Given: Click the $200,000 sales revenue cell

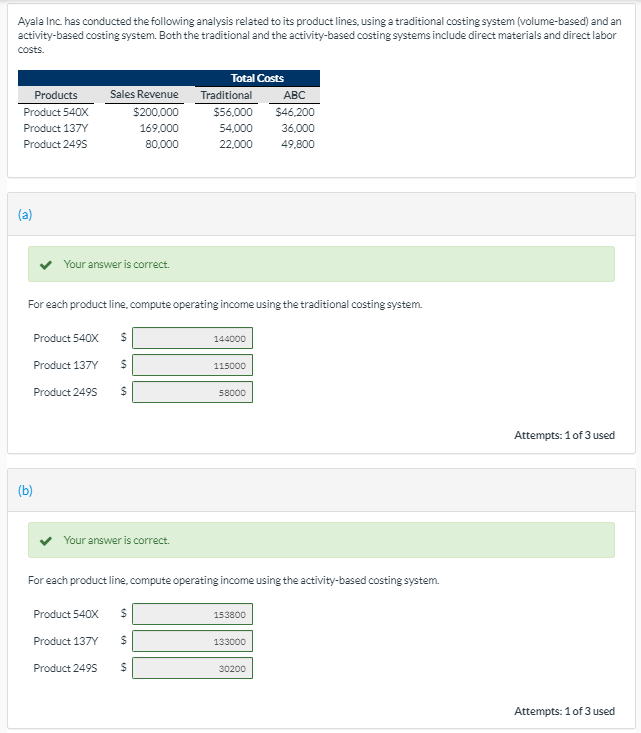Looking at the screenshot, I should [156, 112].
